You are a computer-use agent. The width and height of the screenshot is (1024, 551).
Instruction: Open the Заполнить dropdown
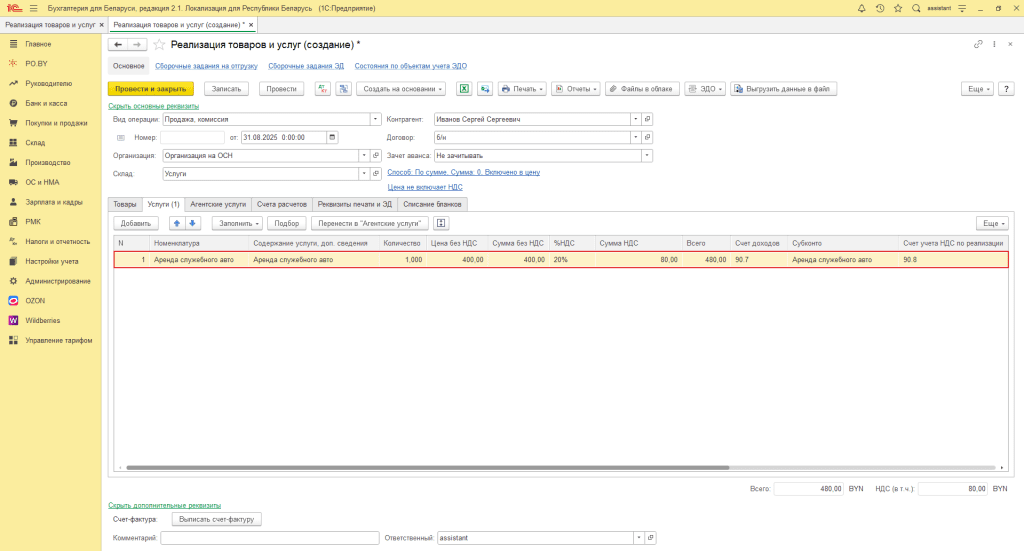click(237, 223)
